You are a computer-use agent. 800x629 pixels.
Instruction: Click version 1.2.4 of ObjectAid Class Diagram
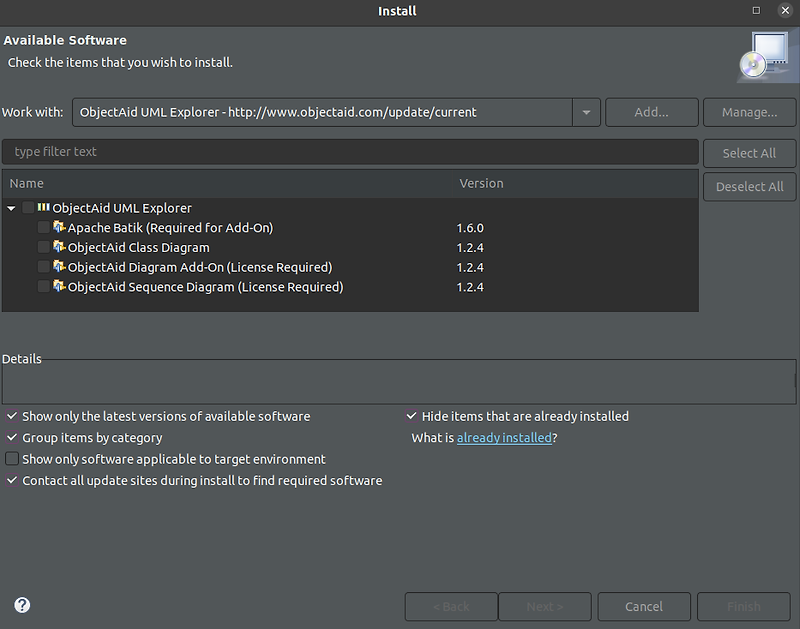pyautogui.click(x=470, y=248)
